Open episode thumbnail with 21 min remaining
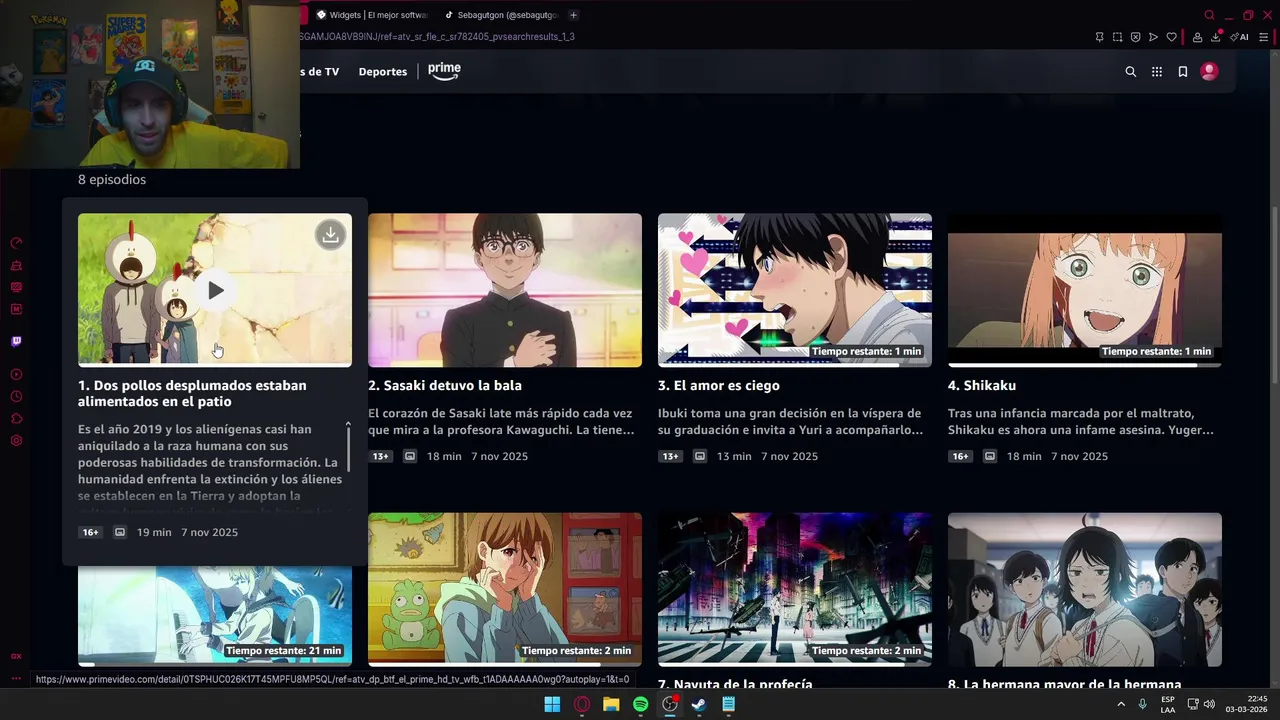This screenshot has width=1280, height=720. pyautogui.click(x=215, y=616)
